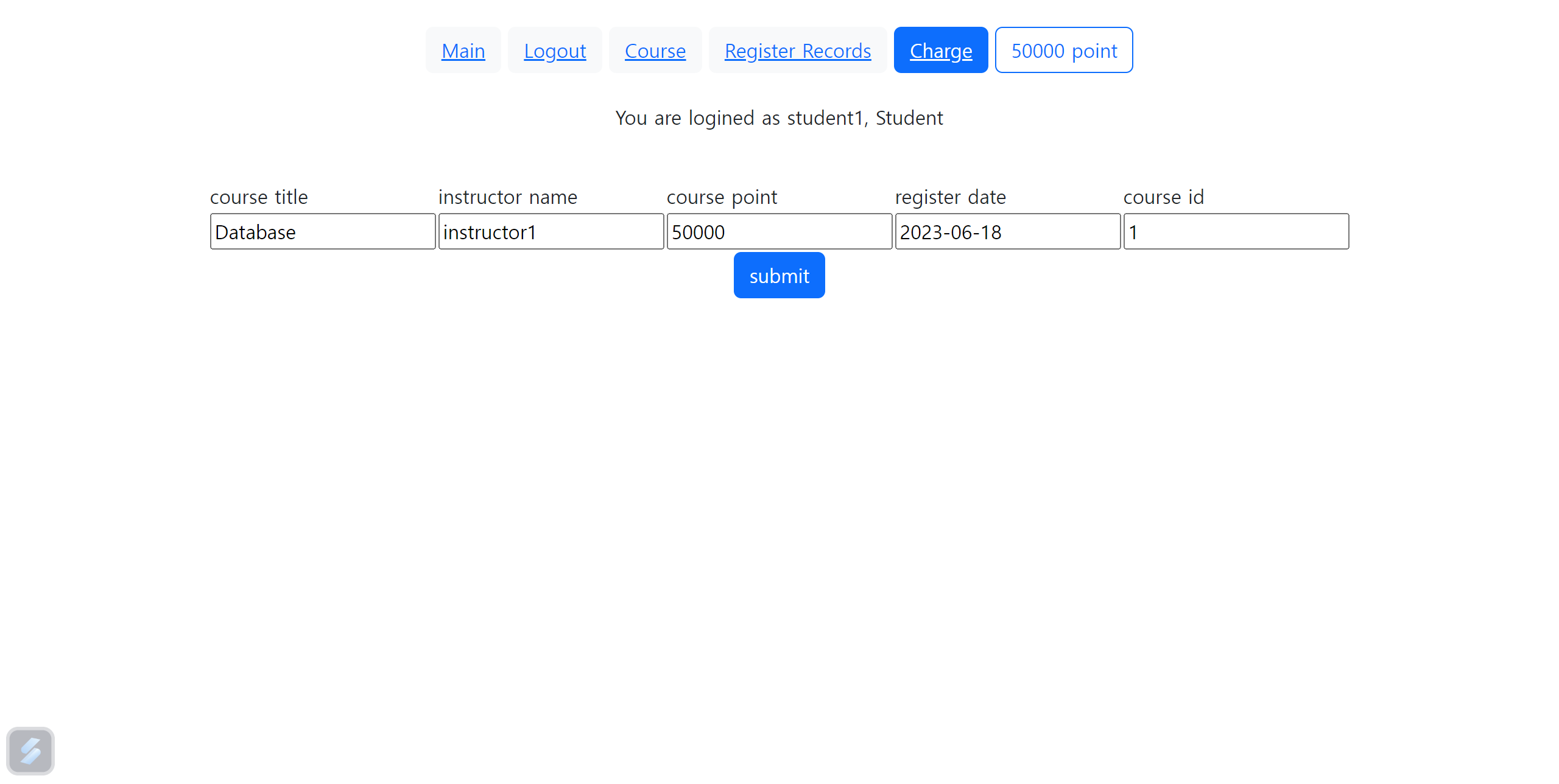Click the floating extension icon at bottom-left
This screenshot has height=784, width=1559.
pyautogui.click(x=30, y=751)
